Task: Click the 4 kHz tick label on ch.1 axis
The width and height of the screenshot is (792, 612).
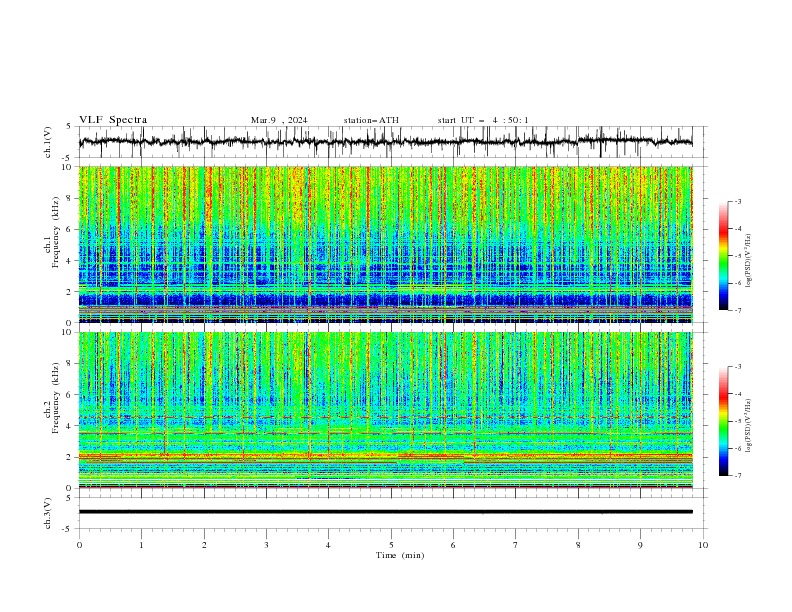Action: coord(70,261)
